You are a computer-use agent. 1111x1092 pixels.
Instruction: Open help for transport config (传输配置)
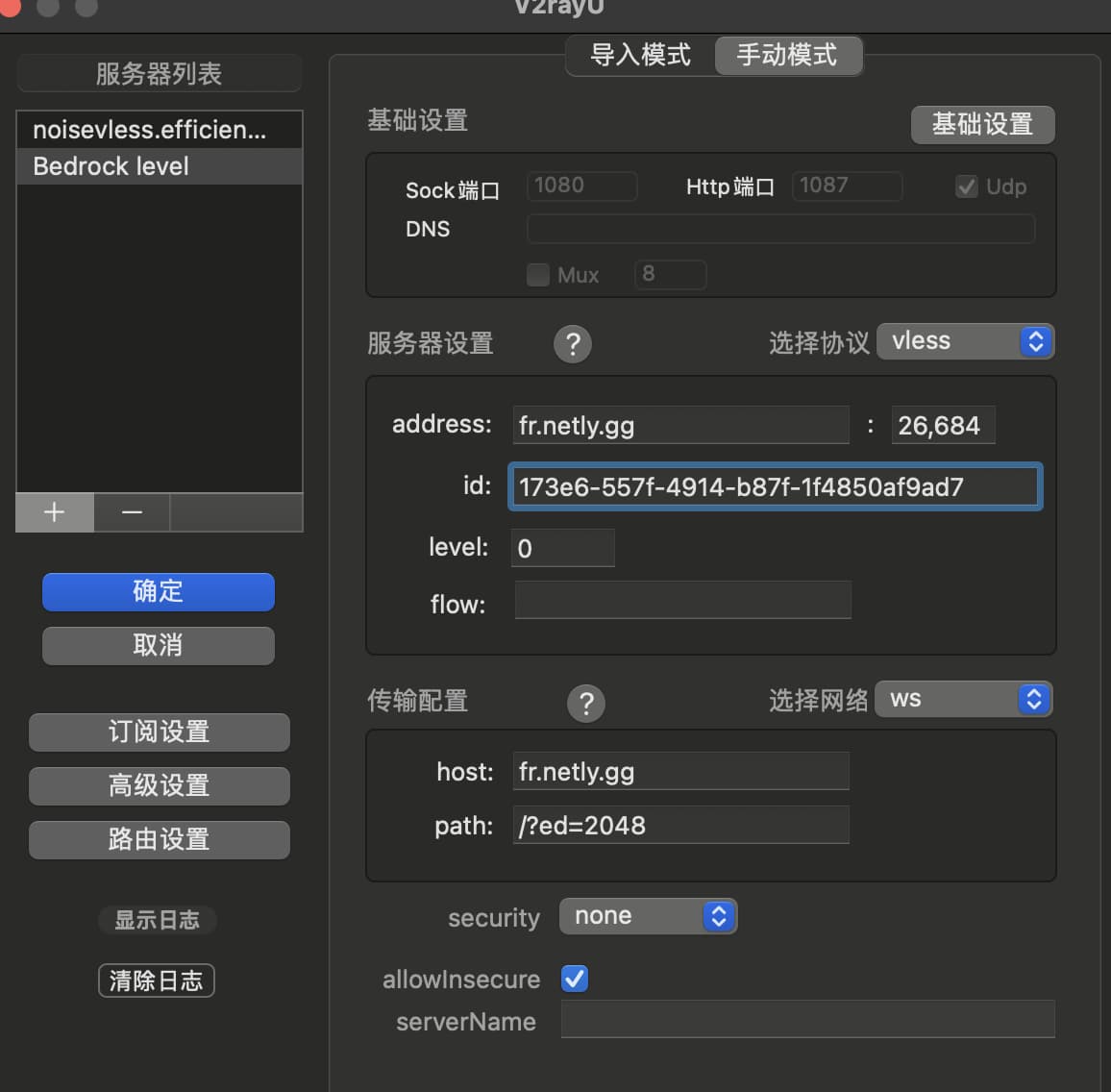tap(586, 704)
